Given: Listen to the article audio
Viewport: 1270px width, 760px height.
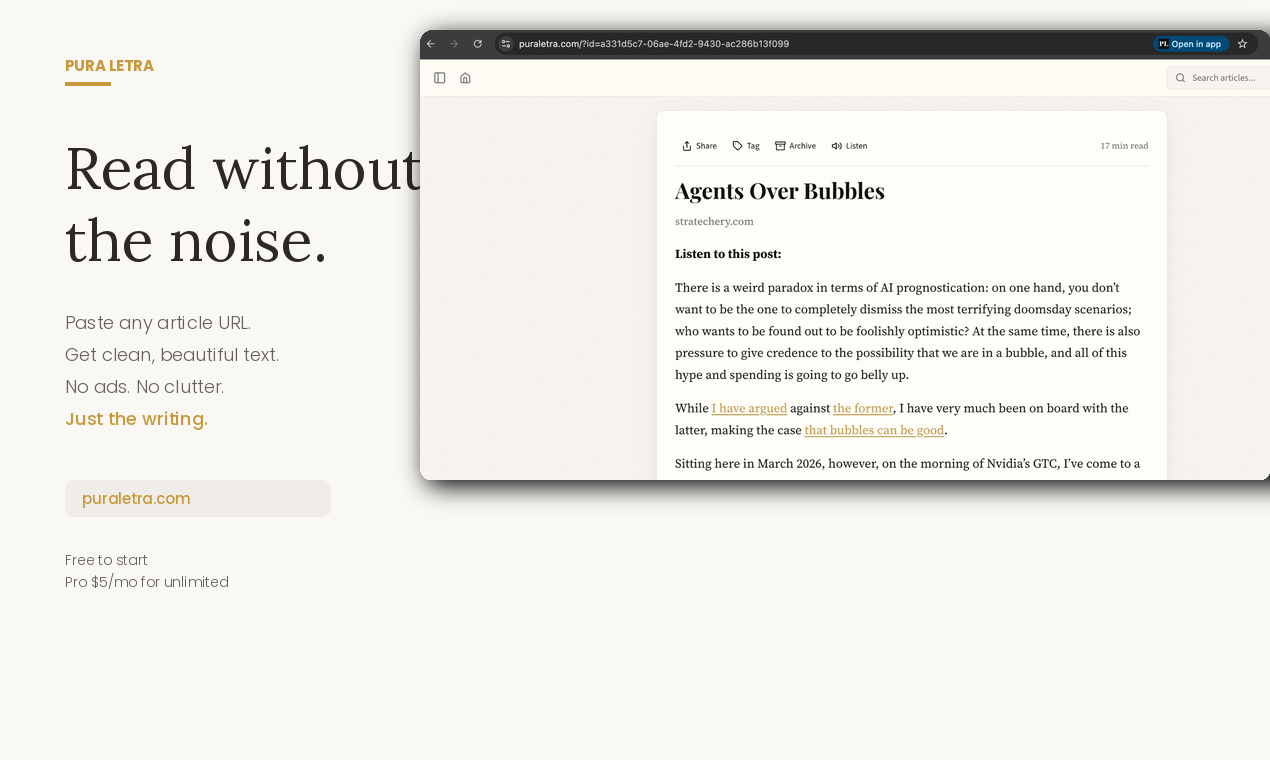Looking at the screenshot, I should pyautogui.click(x=848, y=145).
